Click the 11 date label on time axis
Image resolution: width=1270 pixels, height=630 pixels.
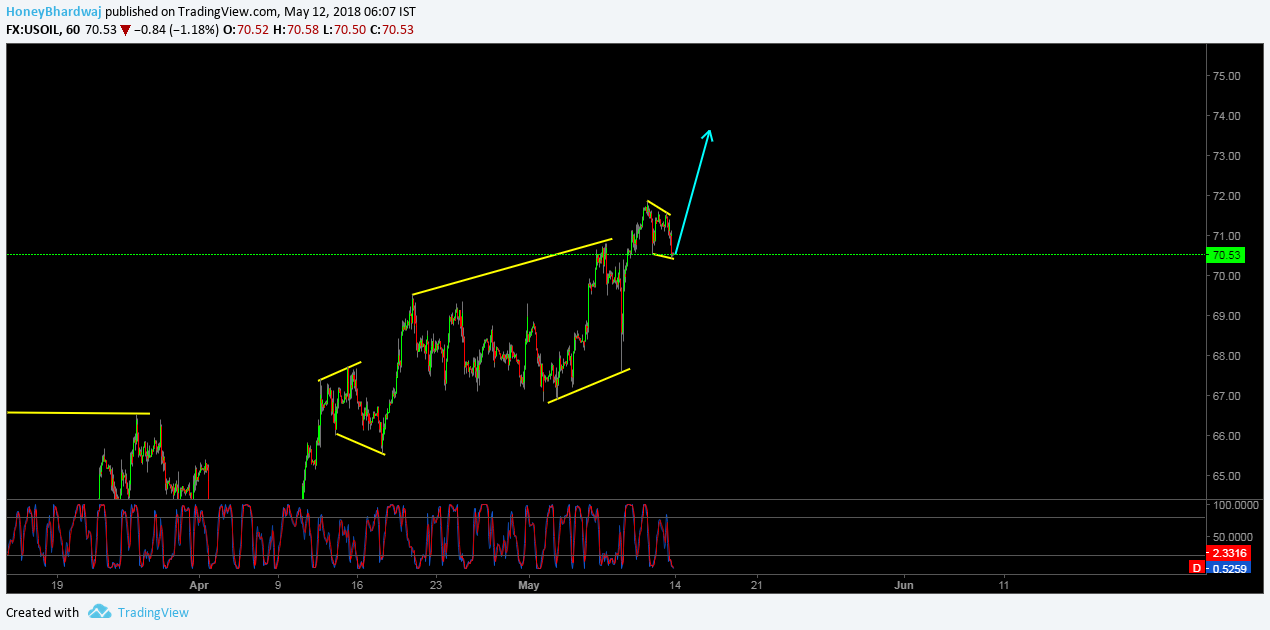click(x=1003, y=585)
